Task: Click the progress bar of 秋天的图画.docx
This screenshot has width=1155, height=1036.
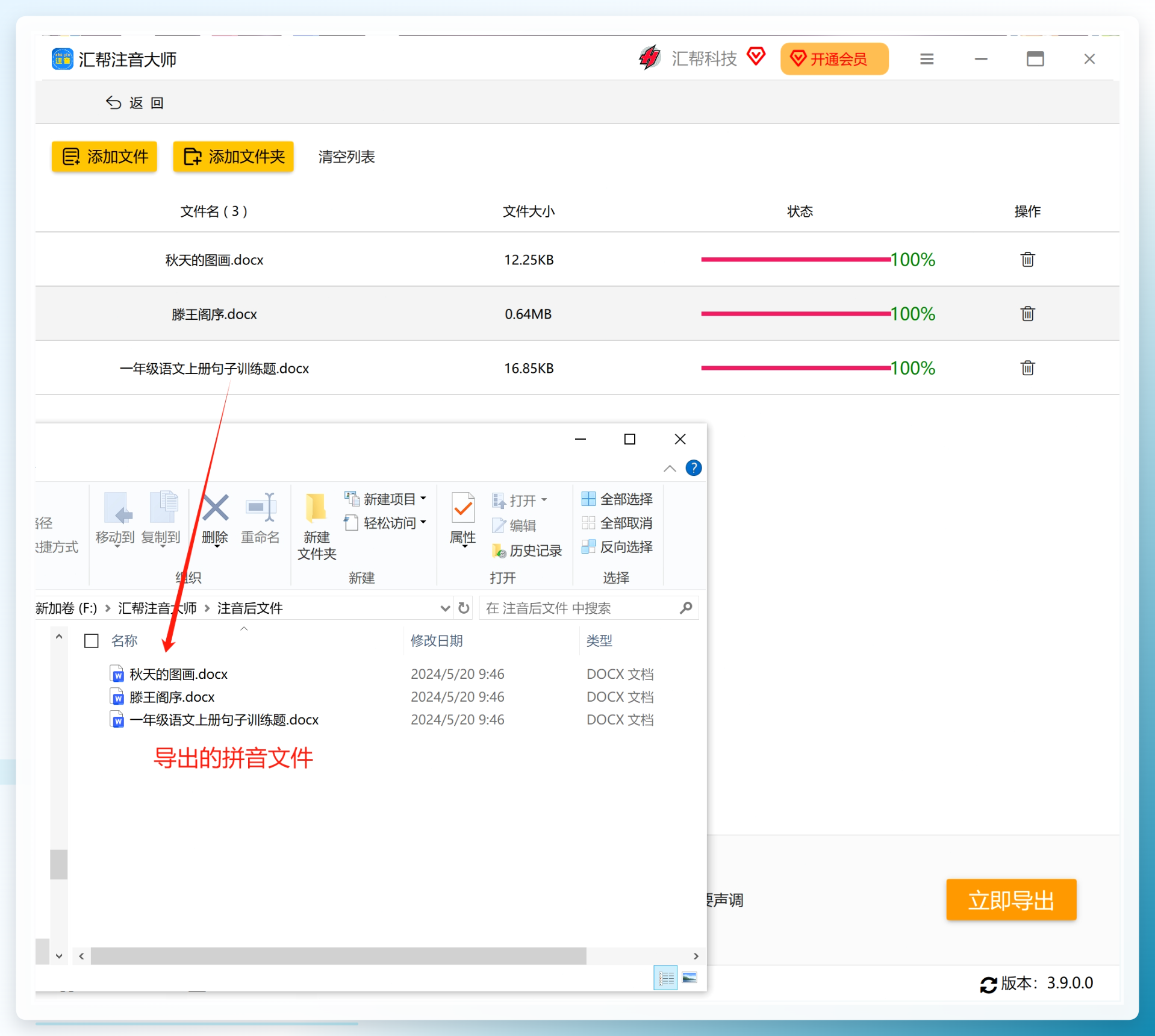Action: tap(796, 260)
